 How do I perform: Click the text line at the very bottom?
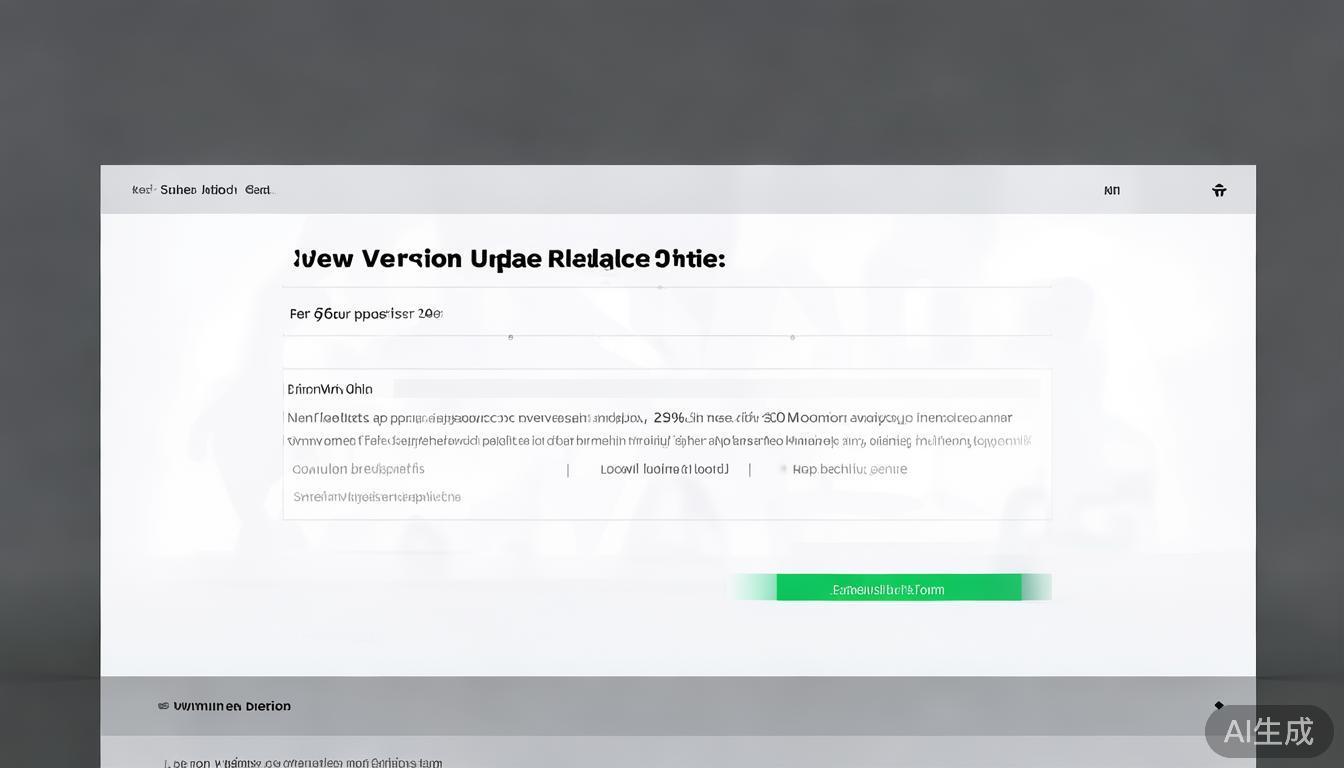pyautogui.click(x=303, y=763)
